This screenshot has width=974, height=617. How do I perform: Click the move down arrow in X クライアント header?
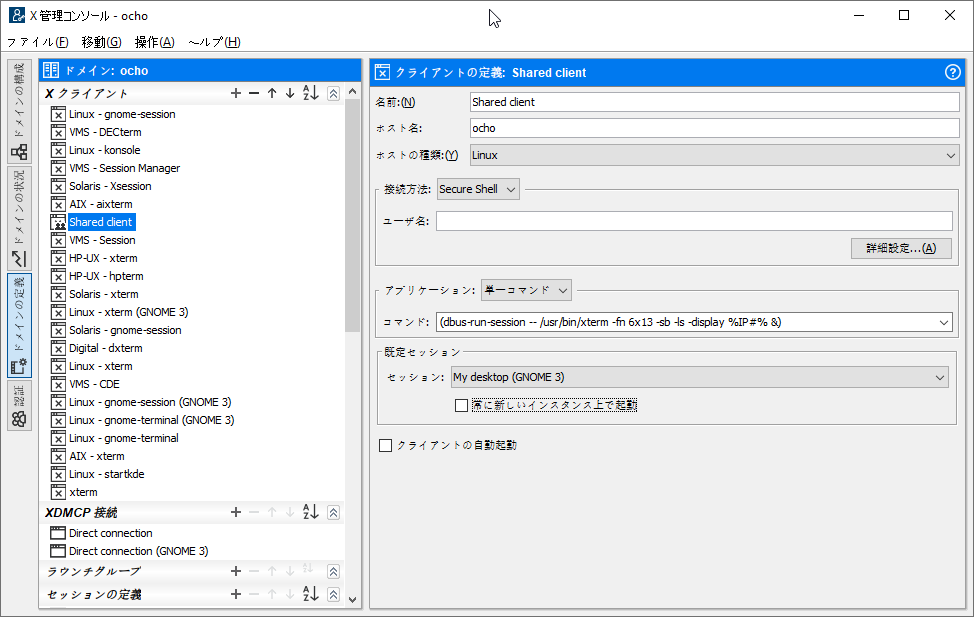(290, 93)
